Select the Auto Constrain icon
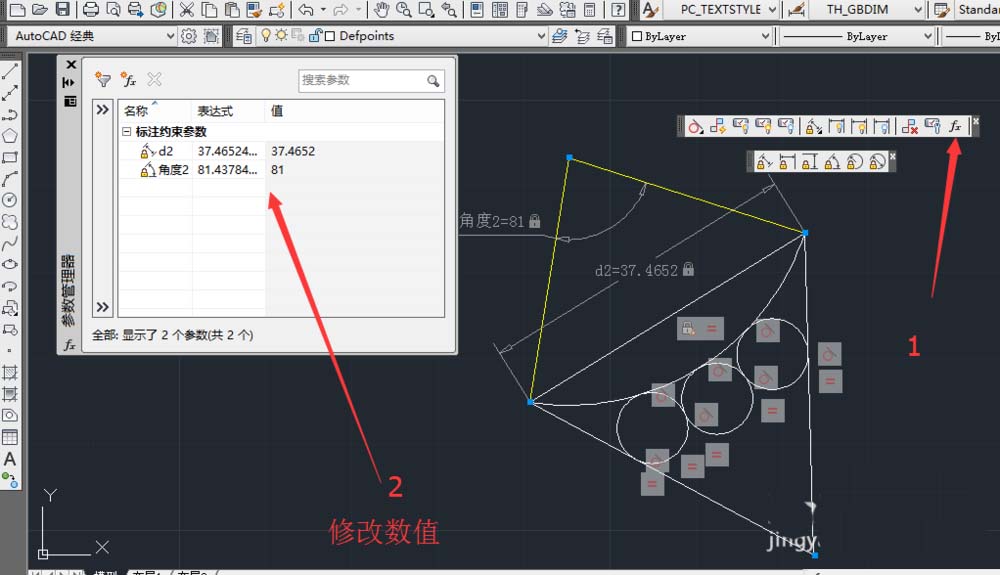Image resolution: width=1000 pixels, height=575 pixels. (718, 126)
